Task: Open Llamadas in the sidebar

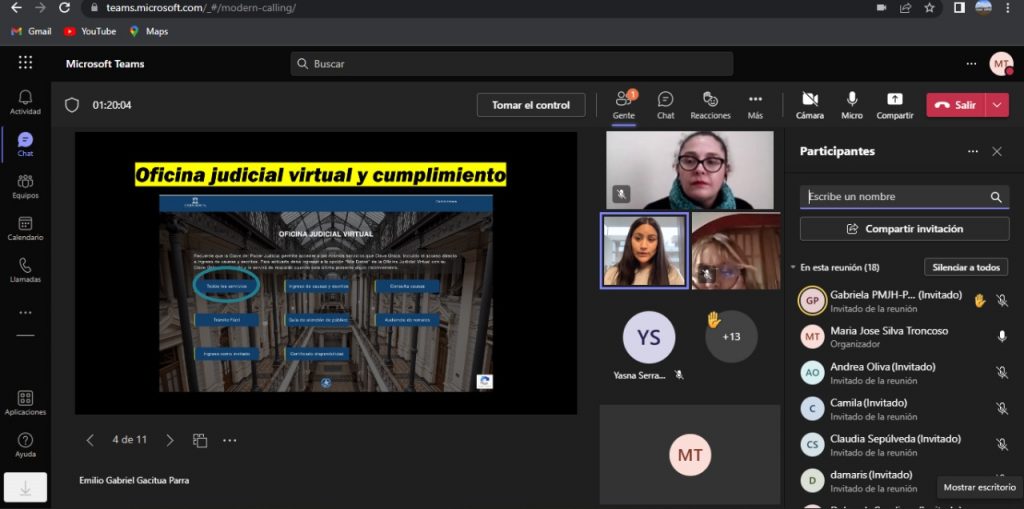Action: pyautogui.click(x=25, y=270)
